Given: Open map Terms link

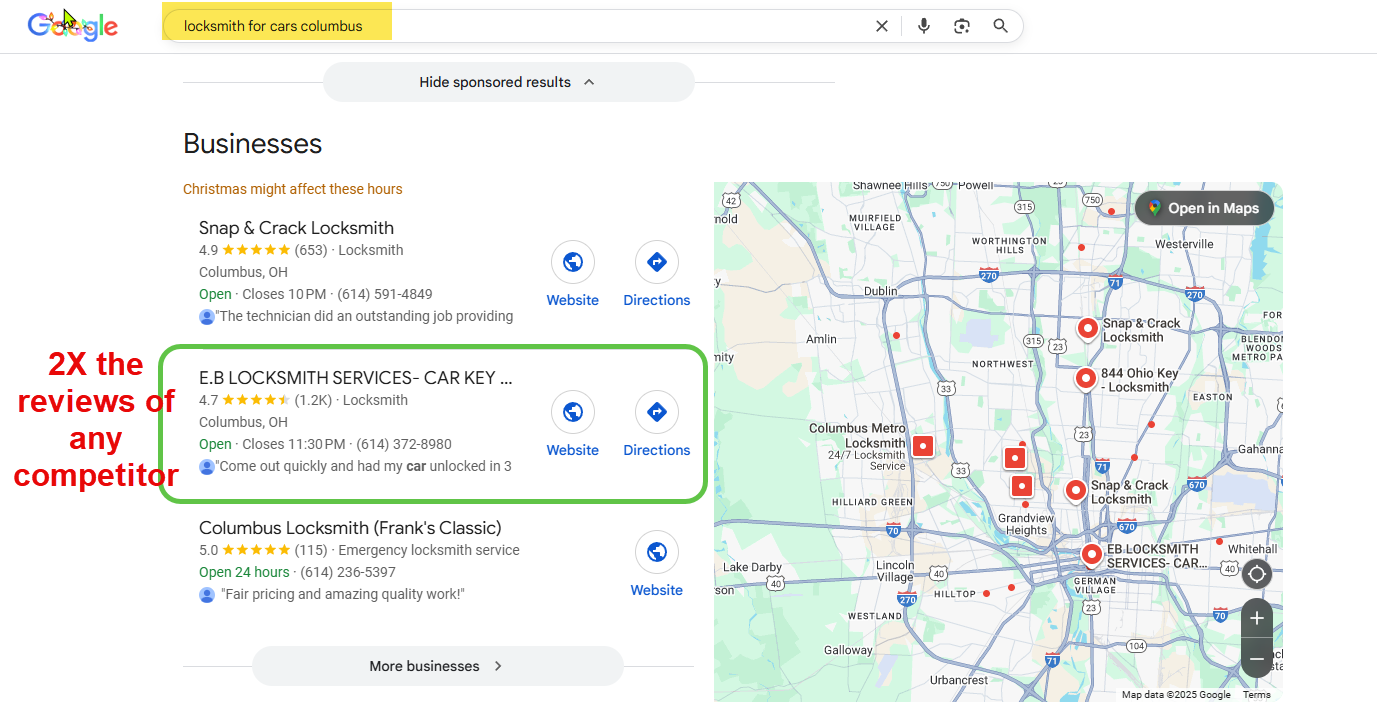Looking at the screenshot, I should (1256, 695).
